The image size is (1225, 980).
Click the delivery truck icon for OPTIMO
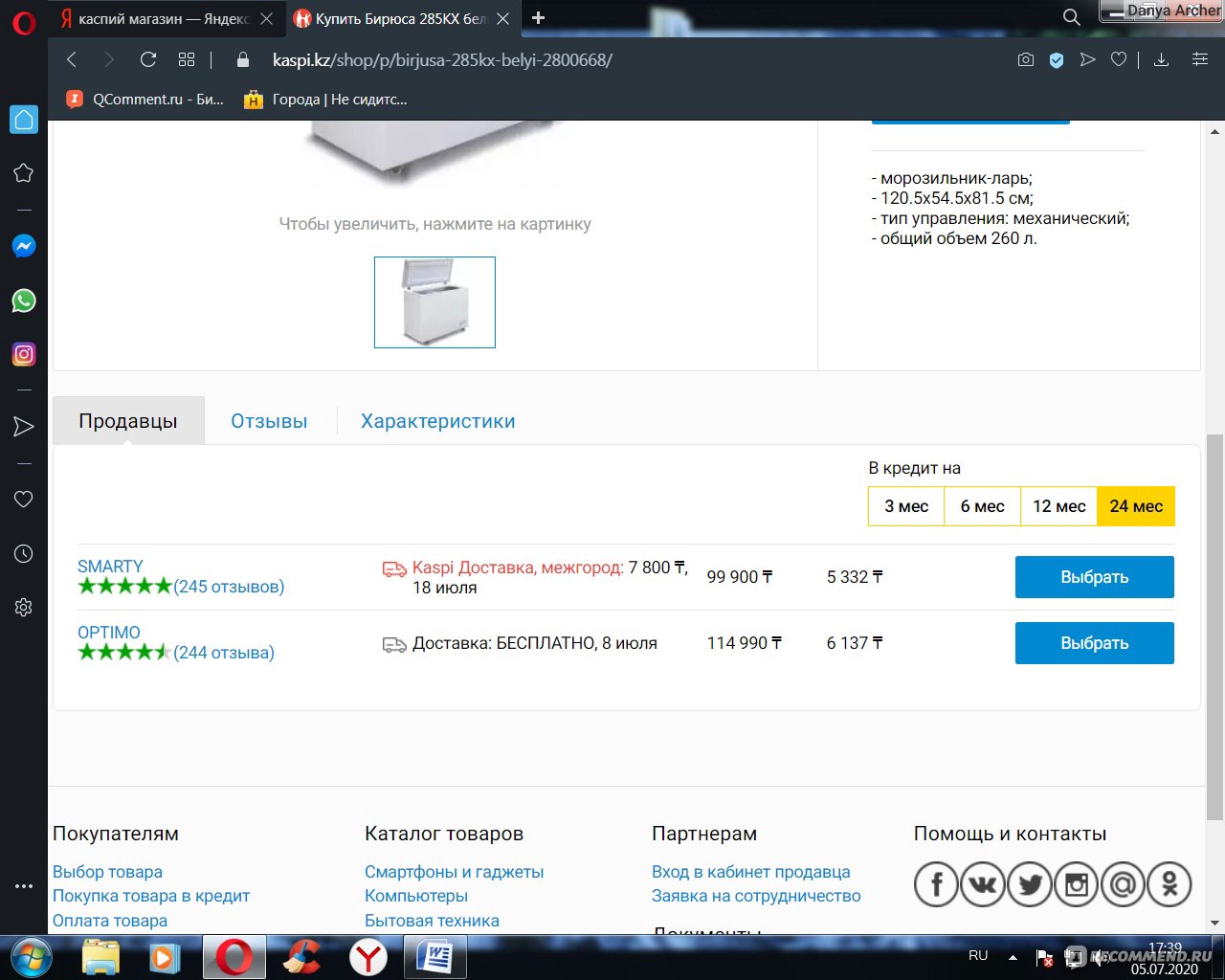click(x=394, y=644)
